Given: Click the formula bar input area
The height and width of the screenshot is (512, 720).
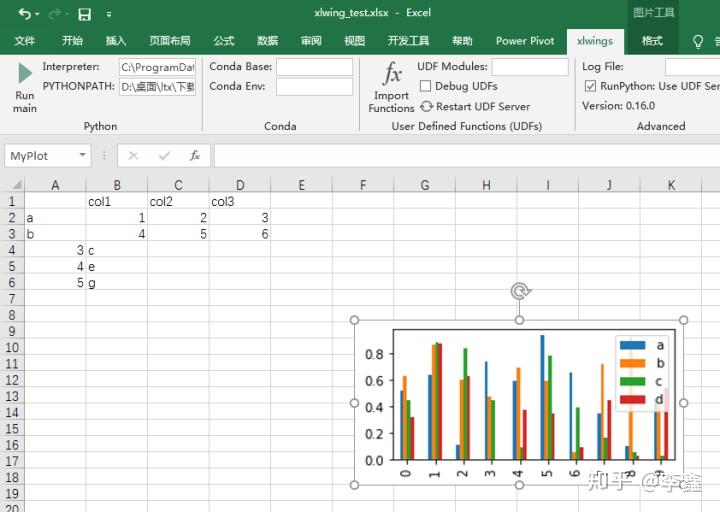Looking at the screenshot, I should click(x=467, y=156).
